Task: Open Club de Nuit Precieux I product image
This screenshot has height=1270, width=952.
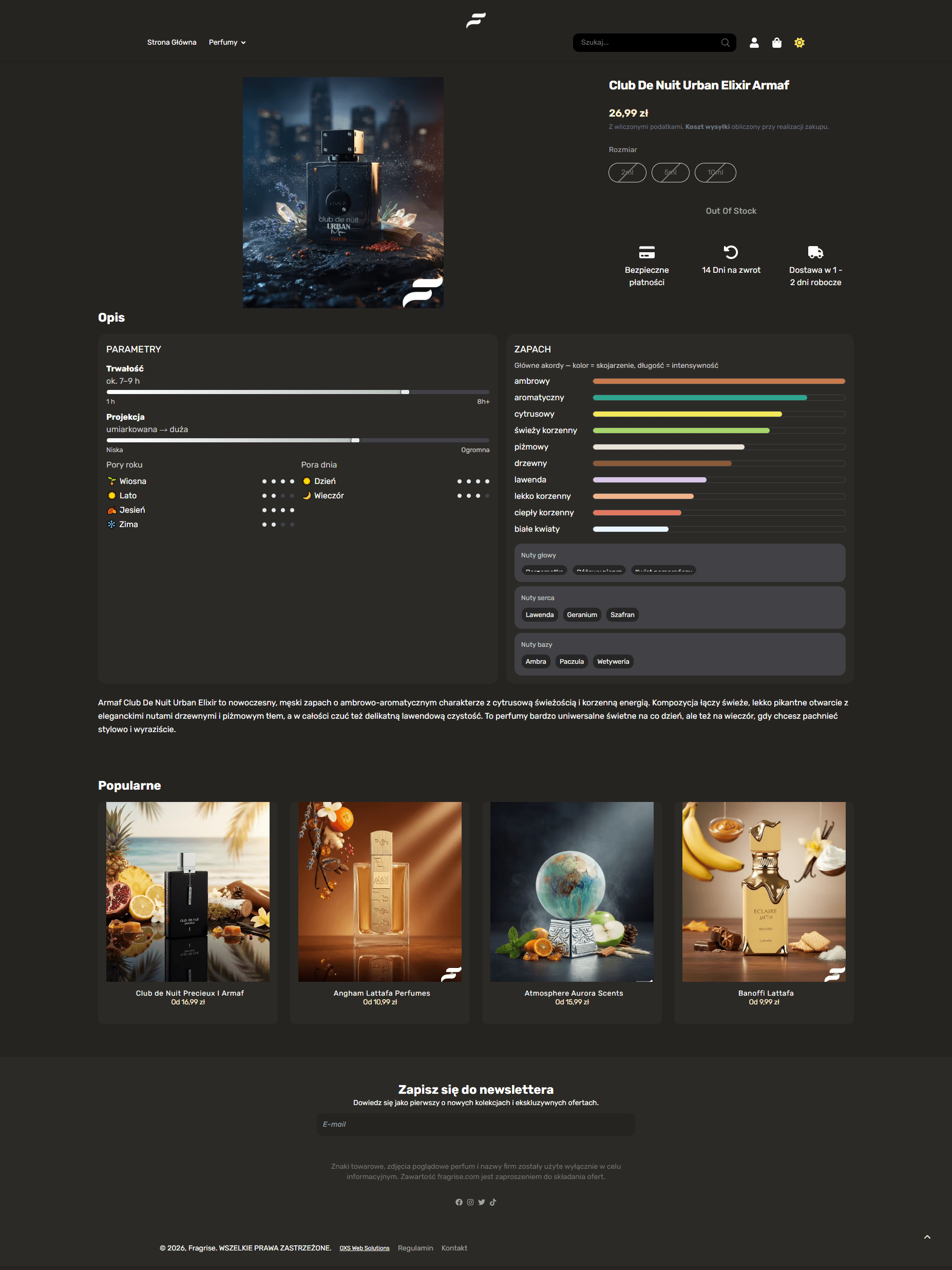Action: pyautogui.click(x=187, y=892)
